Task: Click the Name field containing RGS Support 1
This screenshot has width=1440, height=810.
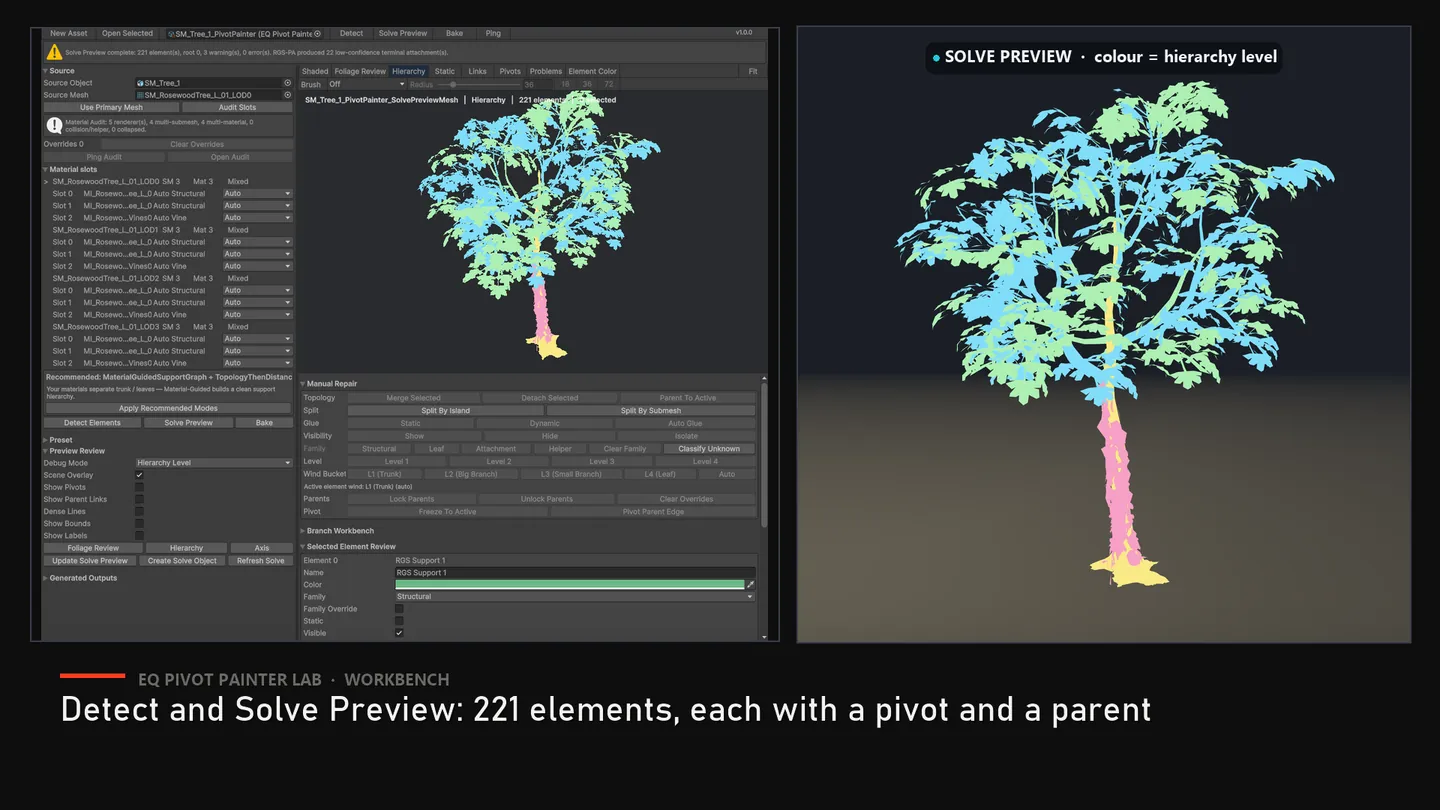Action: 575,572
